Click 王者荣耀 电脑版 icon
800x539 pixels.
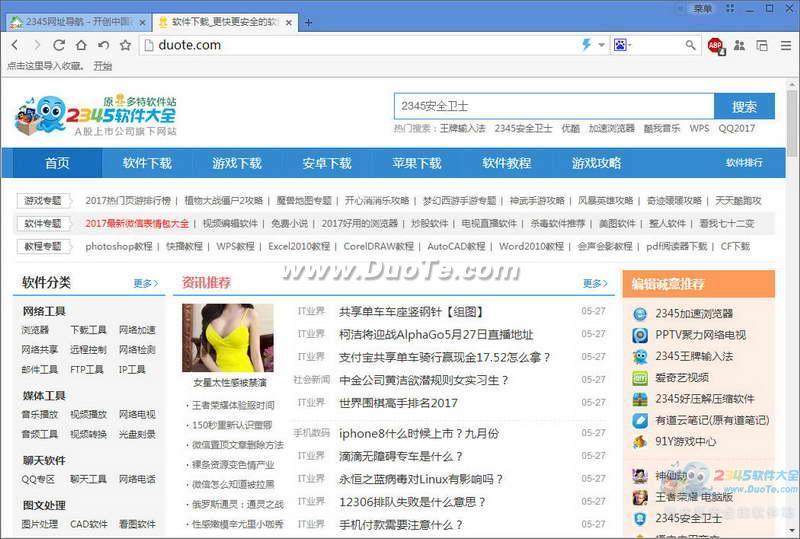coord(640,497)
